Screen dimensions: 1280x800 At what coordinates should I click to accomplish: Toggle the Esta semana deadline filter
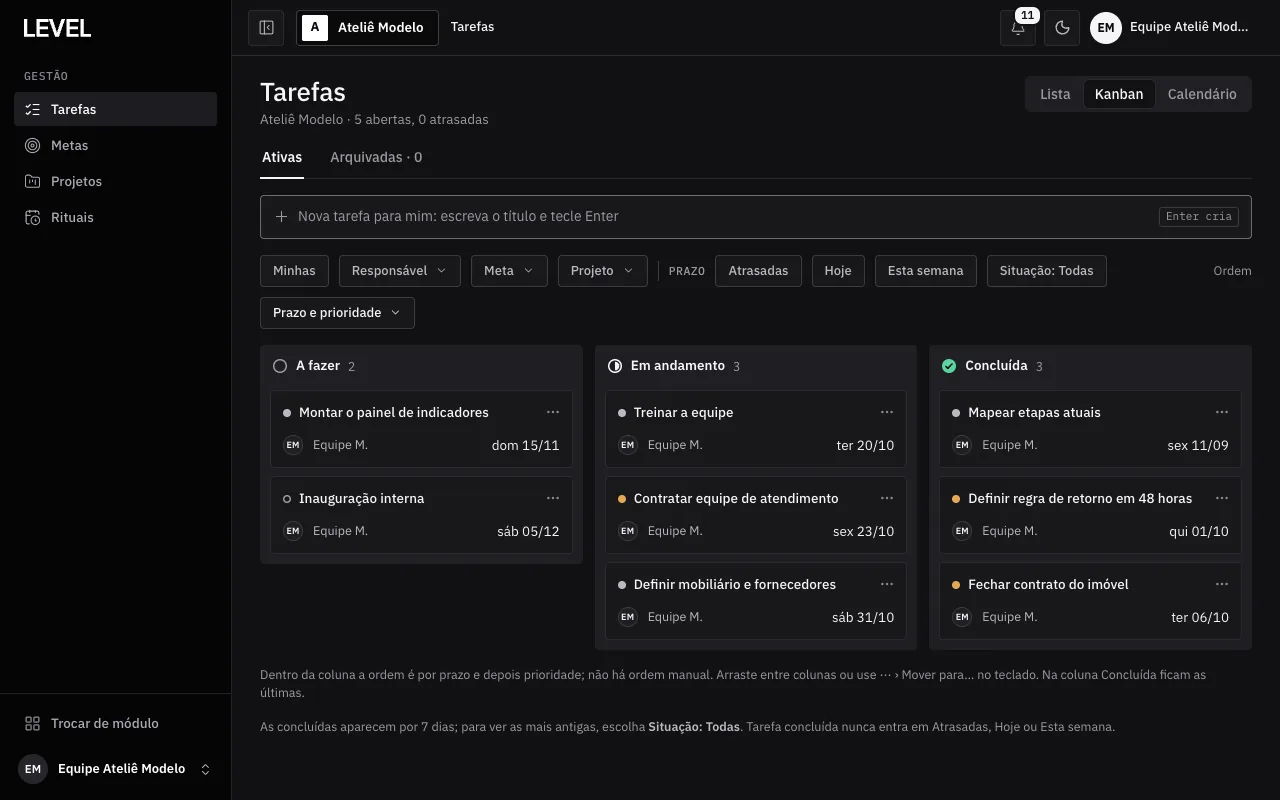tap(926, 271)
